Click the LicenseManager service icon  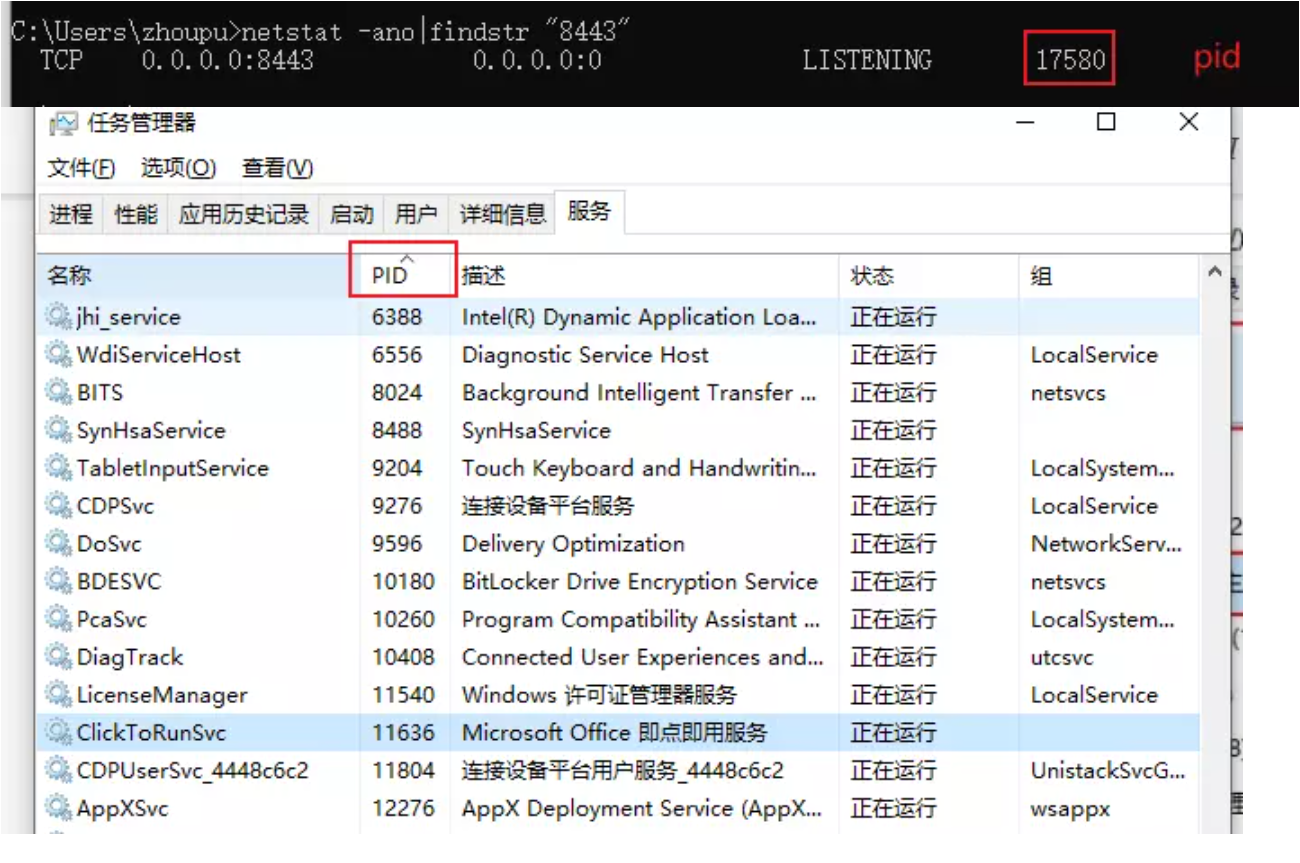(x=59, y=695)
